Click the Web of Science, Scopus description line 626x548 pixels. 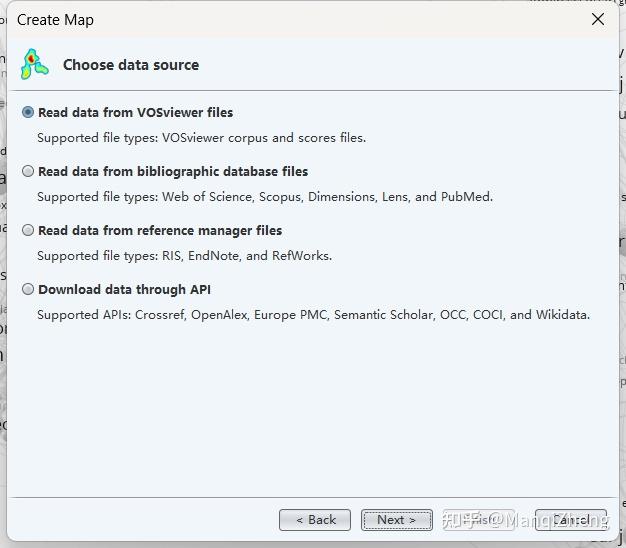(x=265, y=197)
